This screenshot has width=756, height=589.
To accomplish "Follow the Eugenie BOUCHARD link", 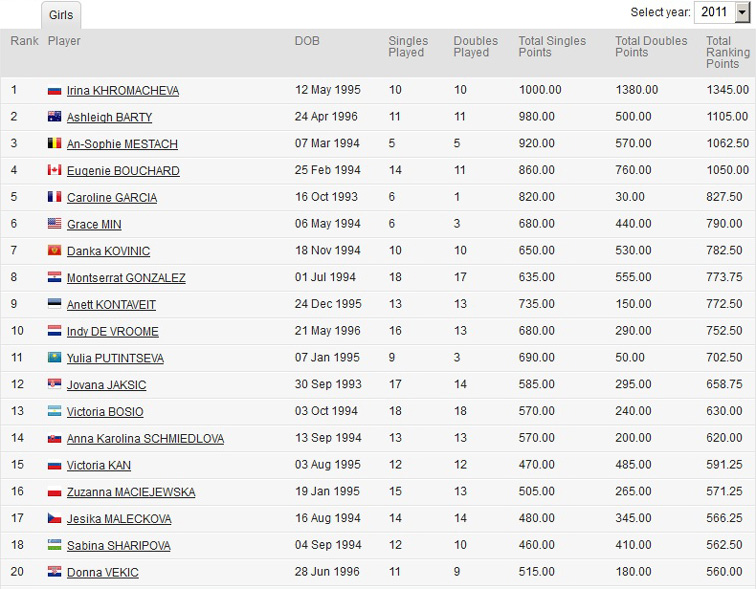I will tap(123, 171).
